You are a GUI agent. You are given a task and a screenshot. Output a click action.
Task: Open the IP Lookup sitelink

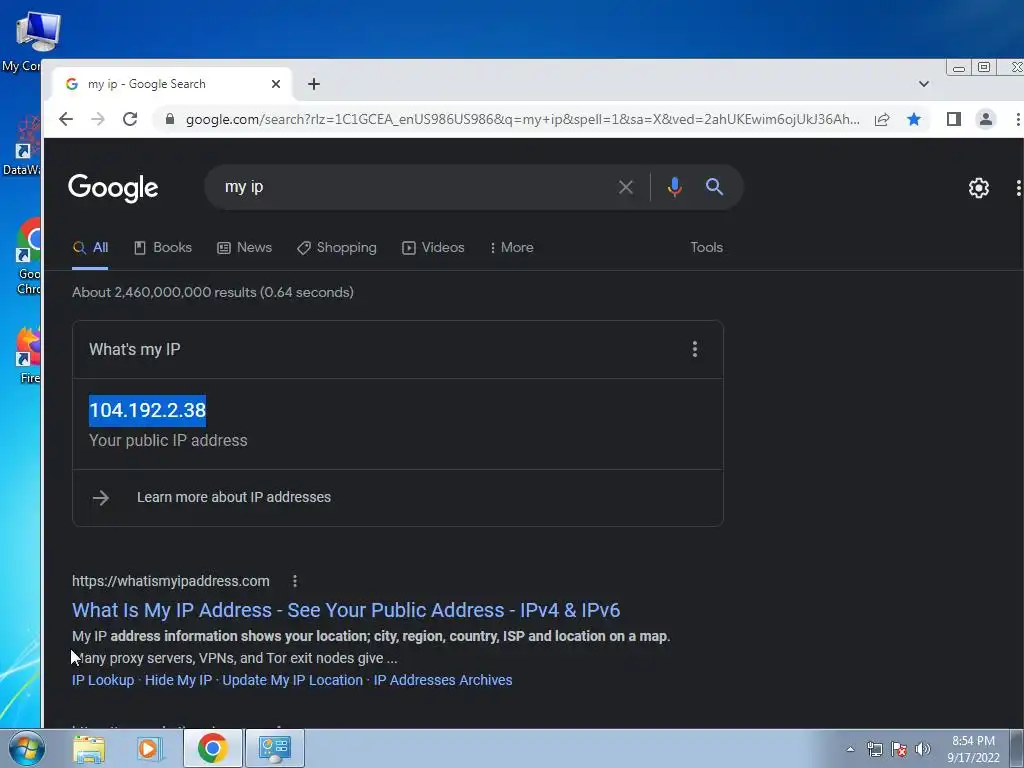pyautogui.click(x=103, y=680)
